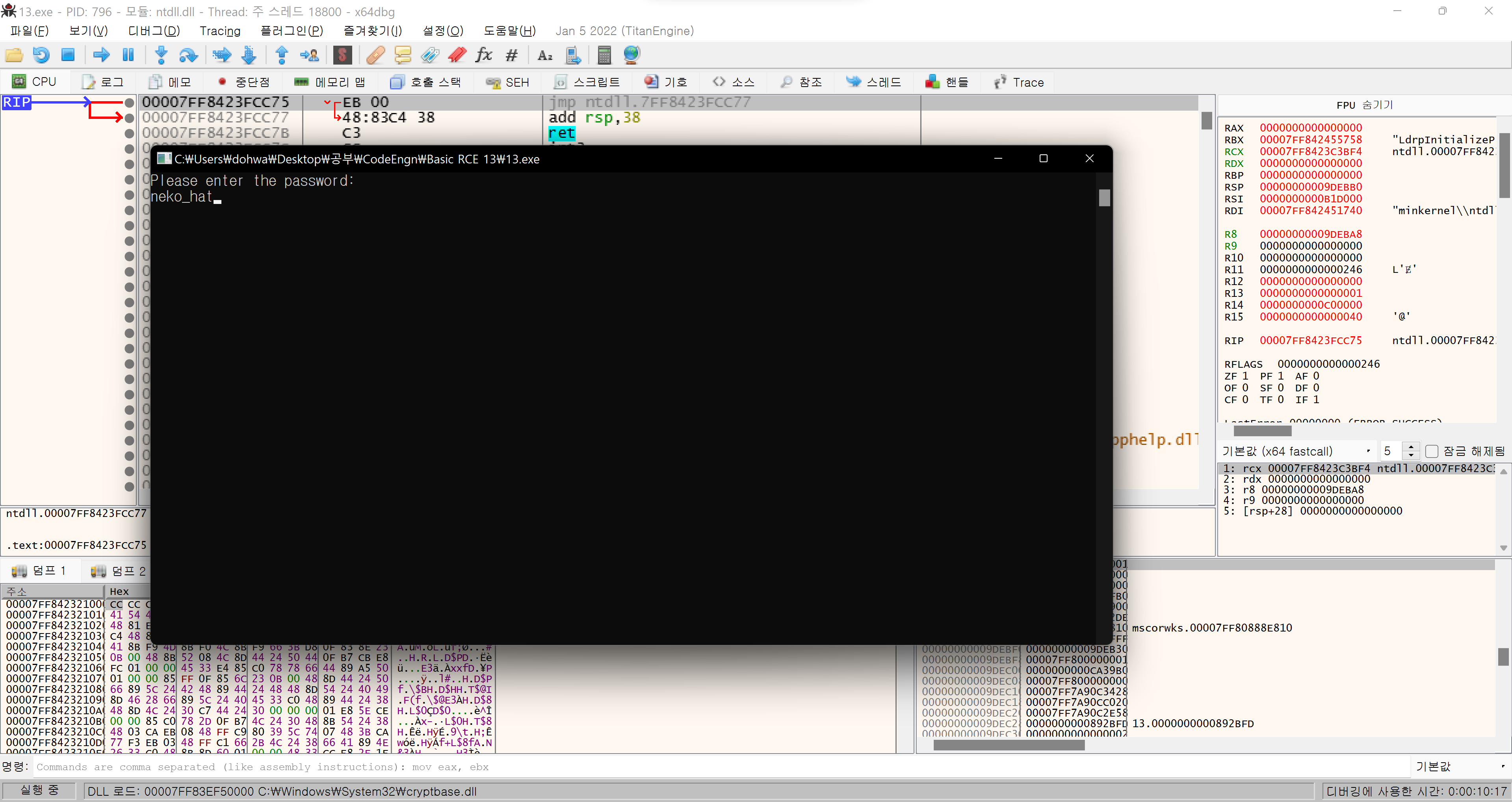Trace into with the dotted right arrow
This screenshot has height=802, width=1512.
221,55
